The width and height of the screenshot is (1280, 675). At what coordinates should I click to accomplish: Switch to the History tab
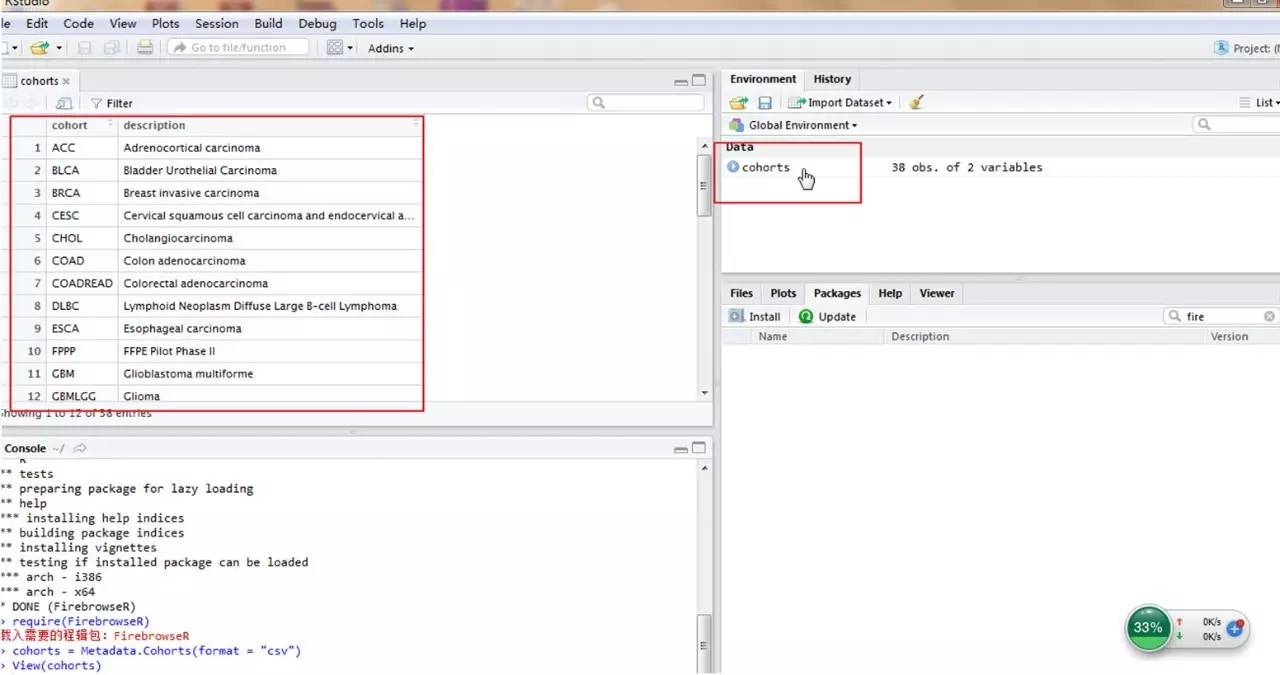click(832, 79)
